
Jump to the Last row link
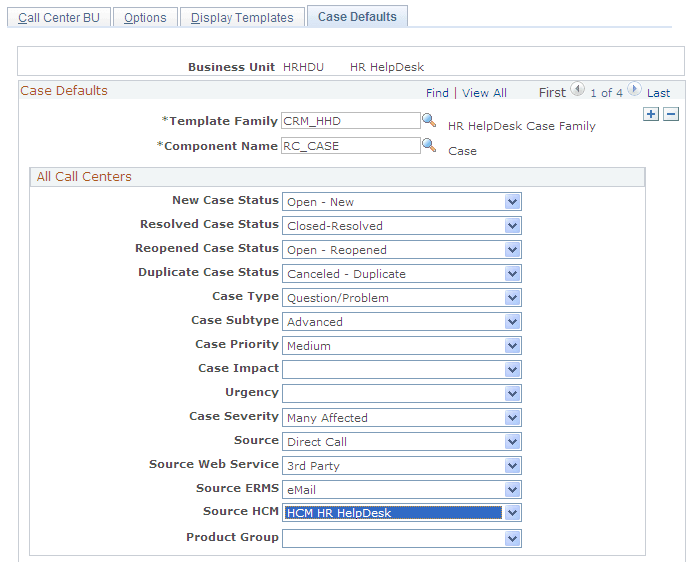[659, 93]
